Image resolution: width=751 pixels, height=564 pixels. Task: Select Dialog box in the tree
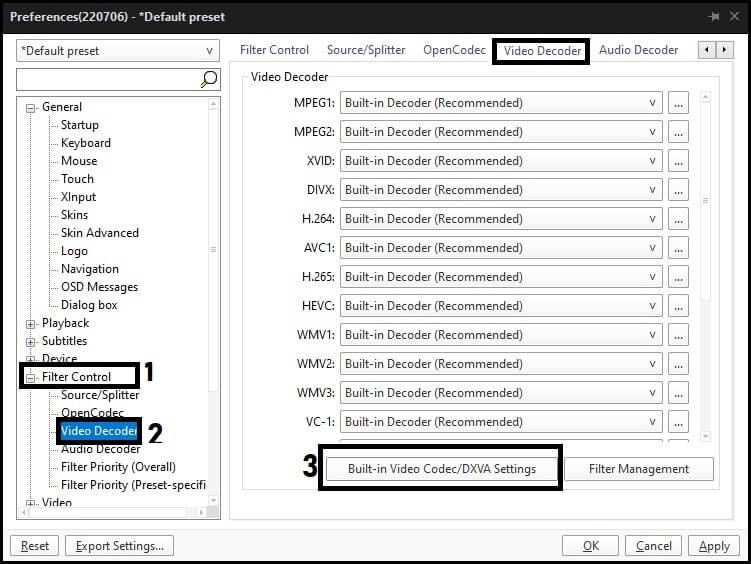pyautogui.click(x=89, y=305)
